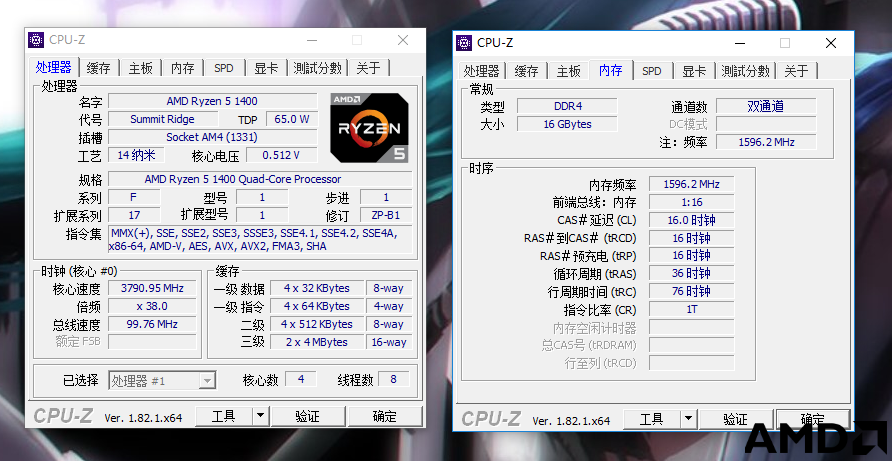Switch to 缓存 tab in left CPU-Z window
The height and width of the screenshot is (461, 892).
pos(98,68)
